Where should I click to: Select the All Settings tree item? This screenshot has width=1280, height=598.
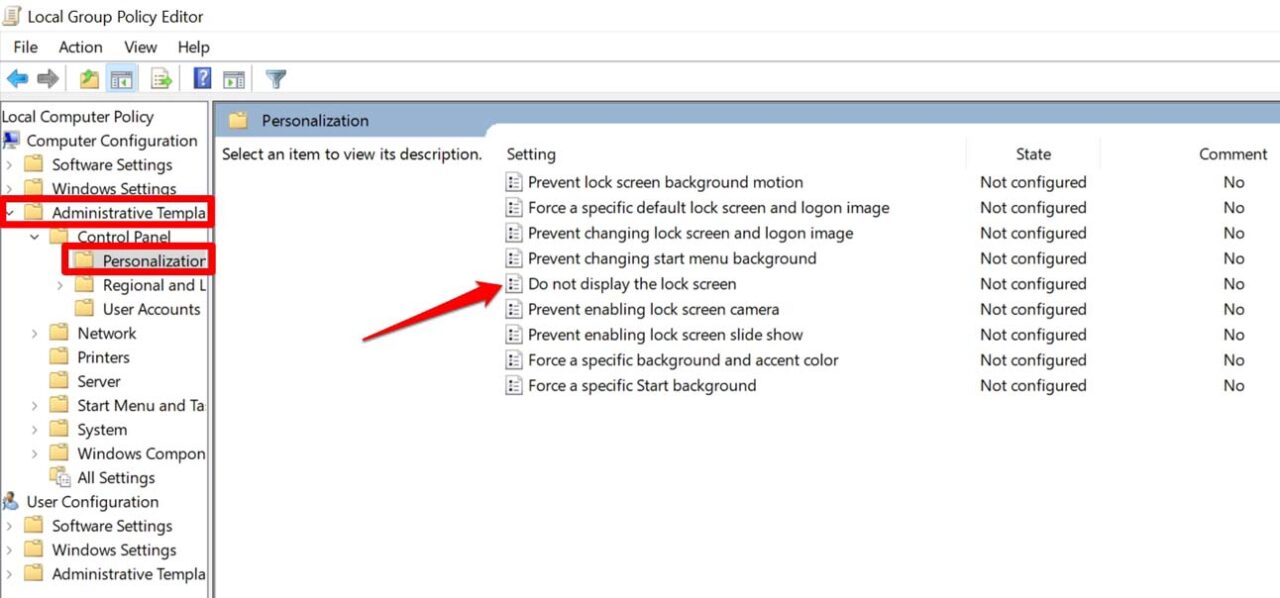(x=116, y=477)
